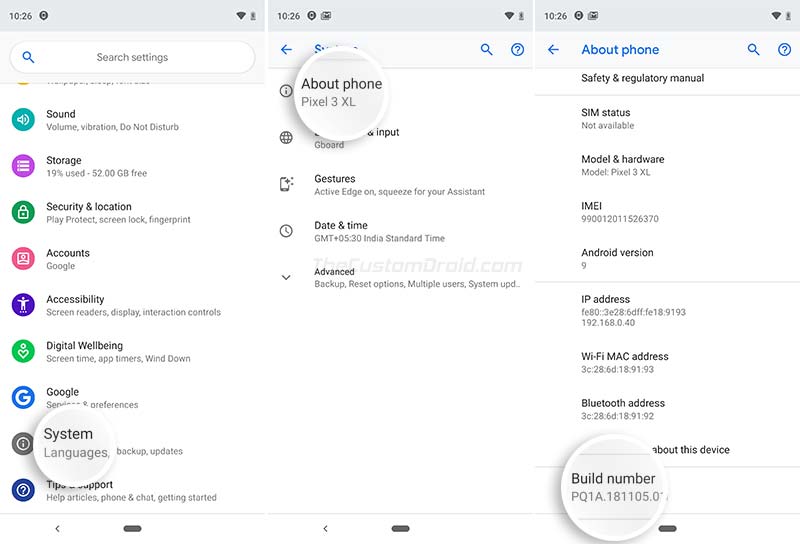Tap the purple Storage icon
This screenshot has width=800, height=544.
(x=23, y=166)
